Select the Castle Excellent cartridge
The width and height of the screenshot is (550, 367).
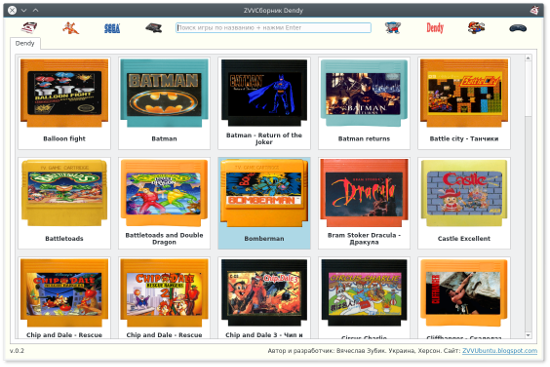(464, 203)
